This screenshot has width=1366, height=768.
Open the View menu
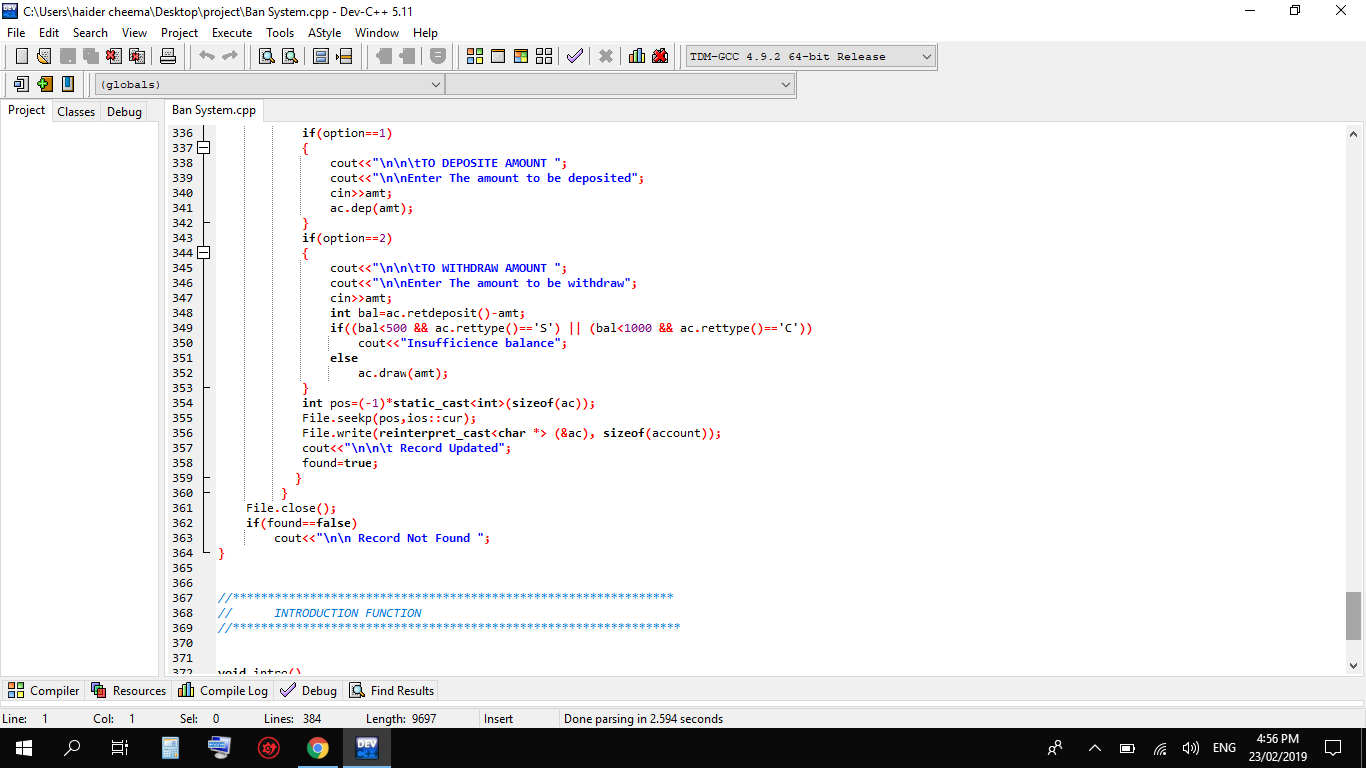134,32
